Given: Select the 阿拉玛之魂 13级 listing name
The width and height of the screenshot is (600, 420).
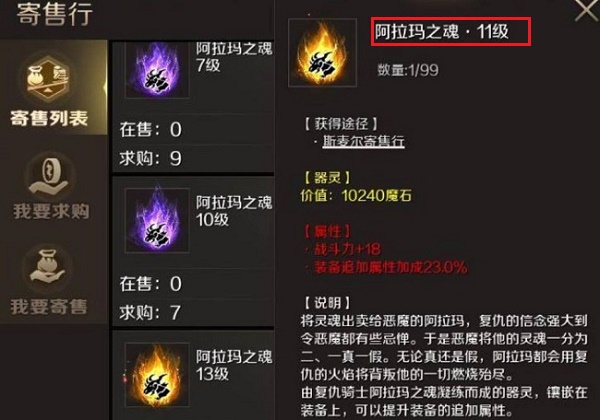Looking at the screenshot, I should (x=234, y=365).
